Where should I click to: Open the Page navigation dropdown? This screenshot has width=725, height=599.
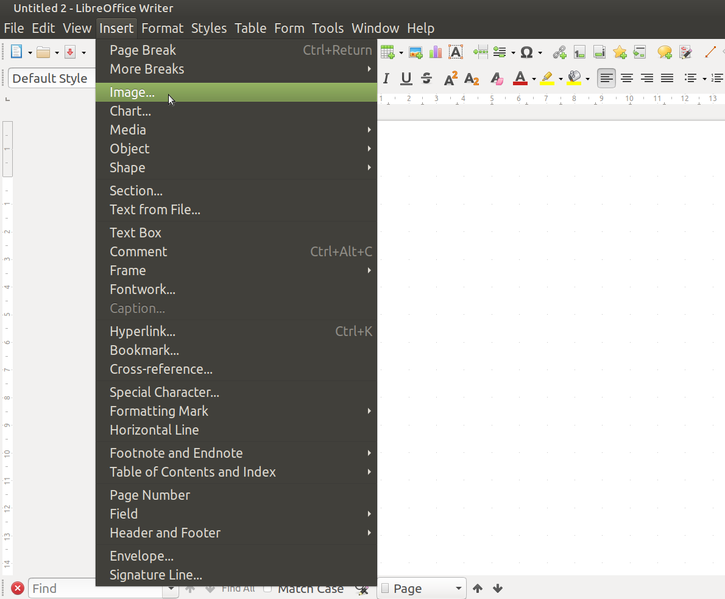(x=422, y=588)
